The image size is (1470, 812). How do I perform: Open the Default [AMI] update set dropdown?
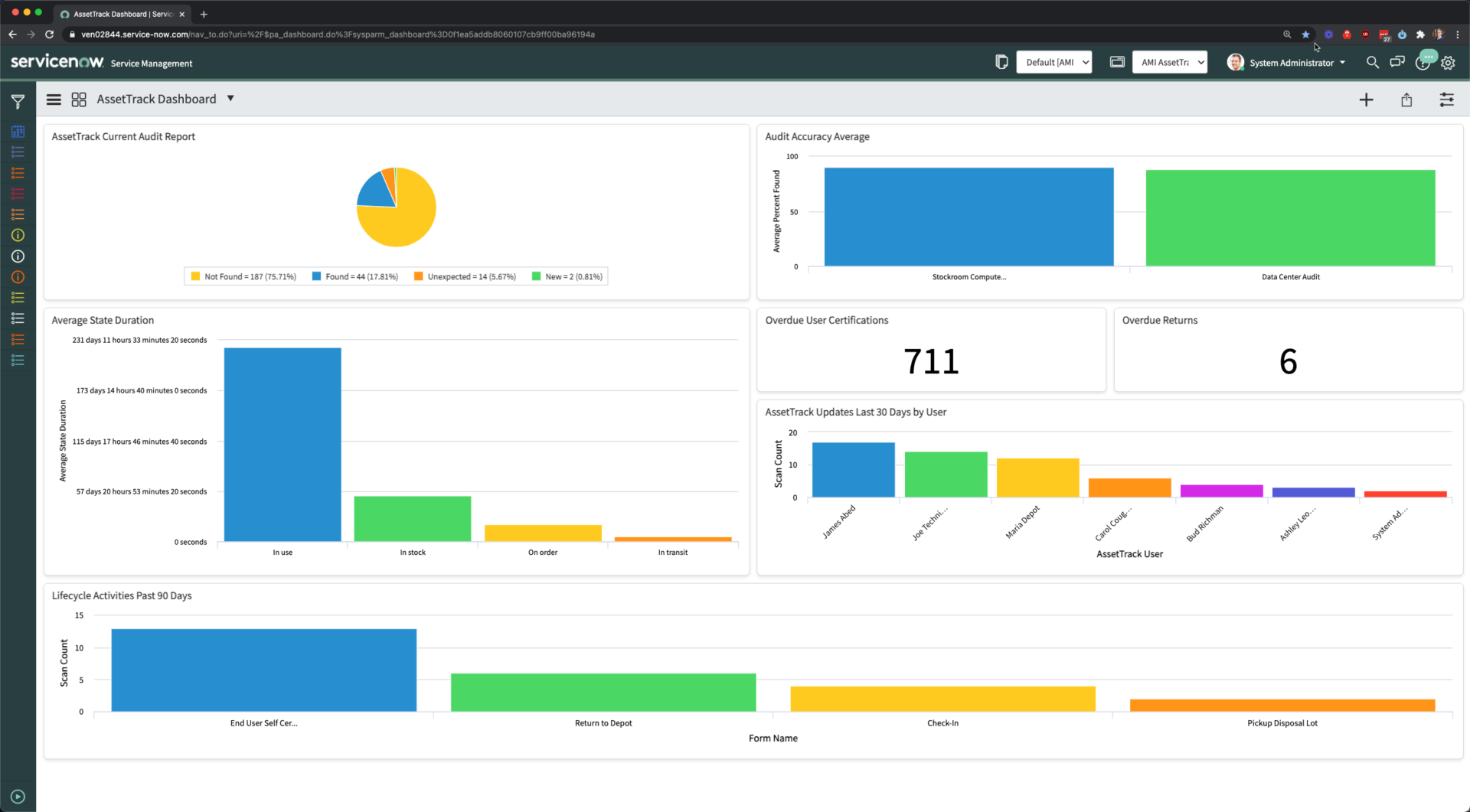(x=1053, y=62)
